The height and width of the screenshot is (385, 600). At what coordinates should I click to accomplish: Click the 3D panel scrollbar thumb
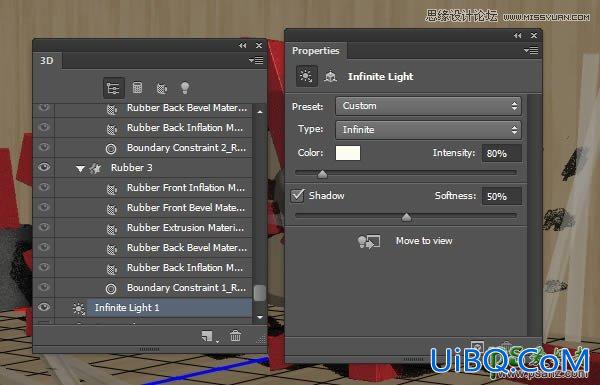point(259,293)
